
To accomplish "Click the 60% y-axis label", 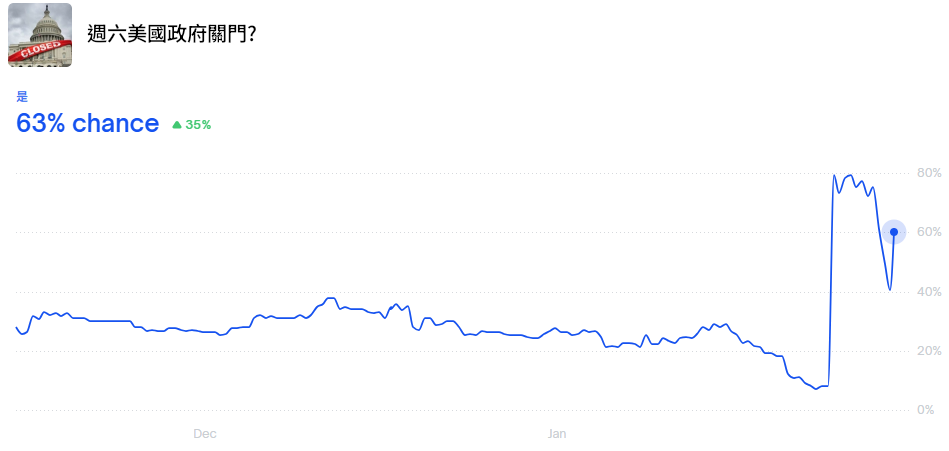I will (929, 232).
